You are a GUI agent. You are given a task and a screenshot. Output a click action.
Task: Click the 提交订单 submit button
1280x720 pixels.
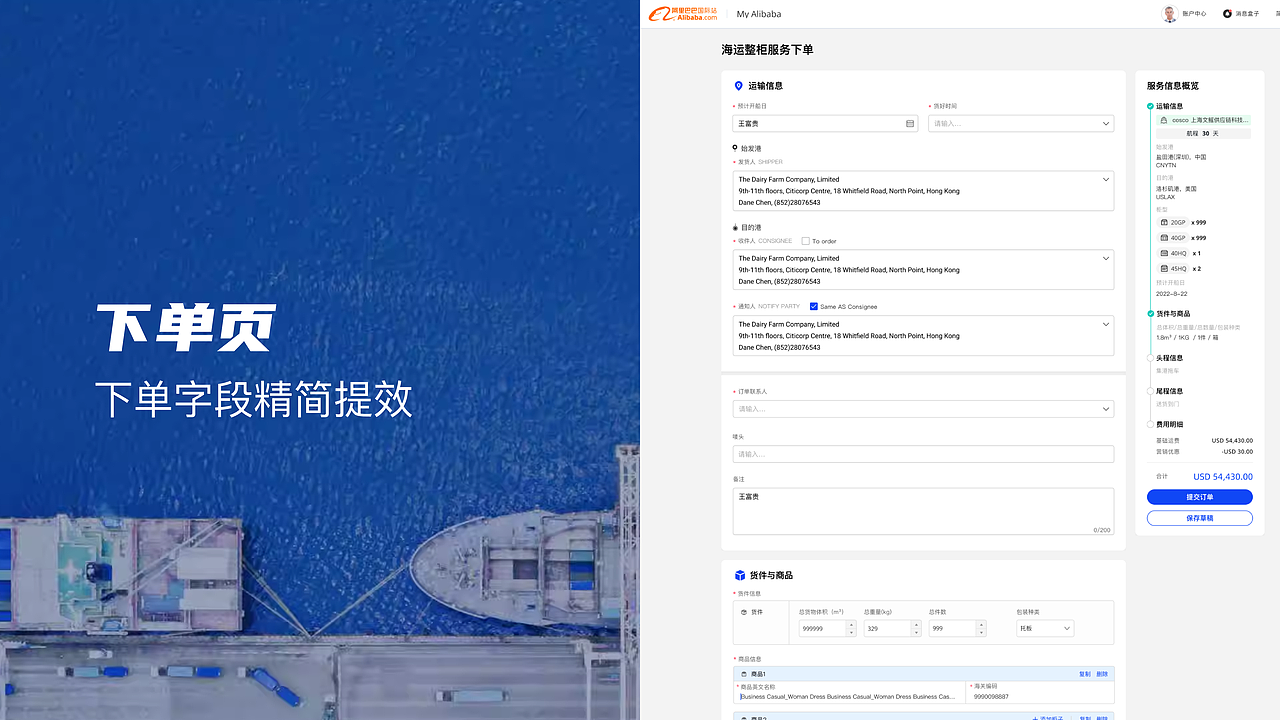pos(1199,496)
